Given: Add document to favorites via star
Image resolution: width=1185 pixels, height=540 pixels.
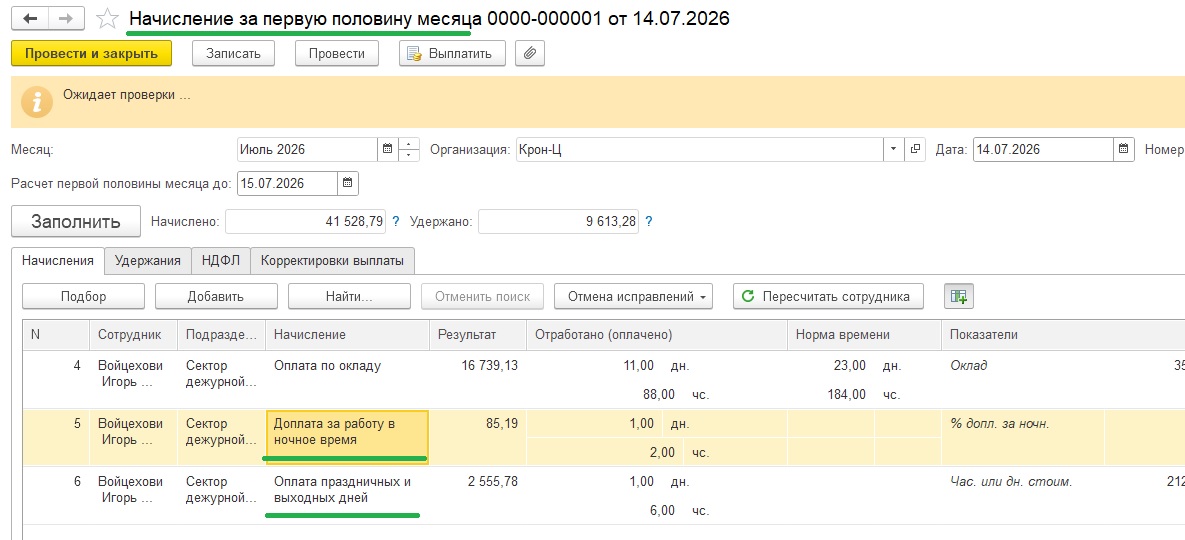Looking at the screenshot, I should (109, 20).
